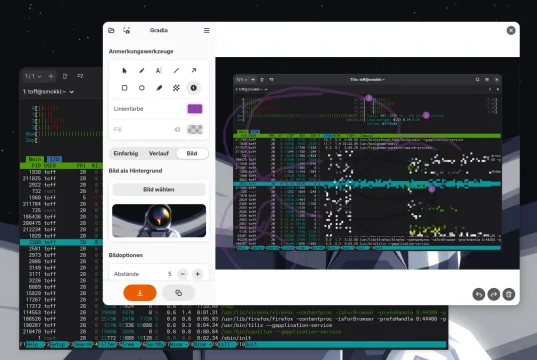Switch background to Verlauf
Viewport: 537px width, 360px height.
[159, 153]
